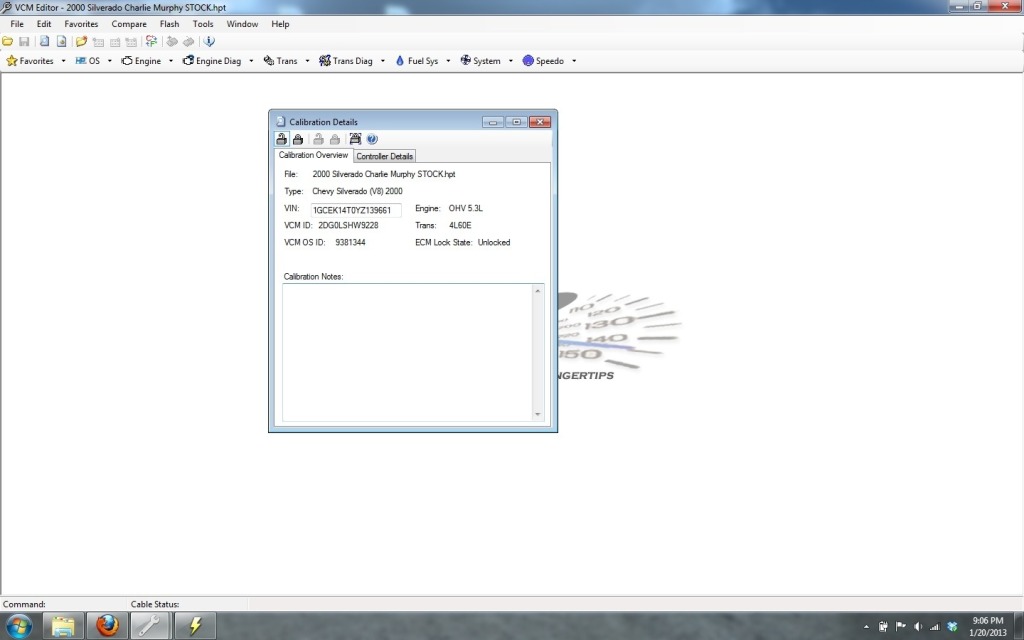Open the Flash menu
The height and width of the screenshot is (640, 1024).
tap(169, 24)
